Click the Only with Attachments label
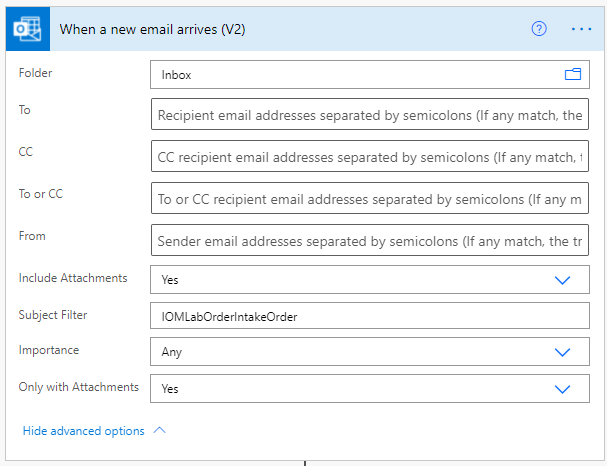 (79, 387)
